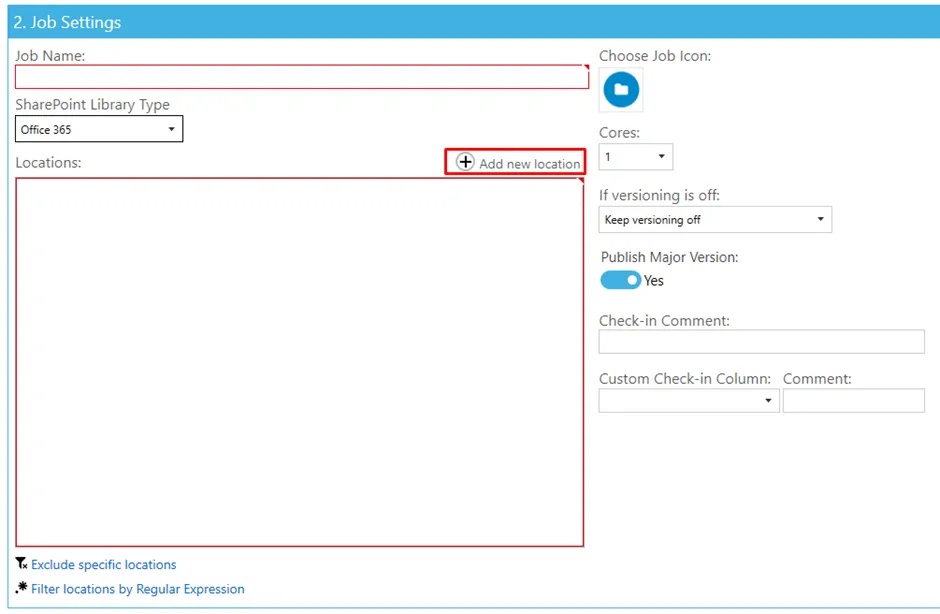940x614 pixels.
Task: Click the red error marker on Locations box
Action: pos(581,181)
